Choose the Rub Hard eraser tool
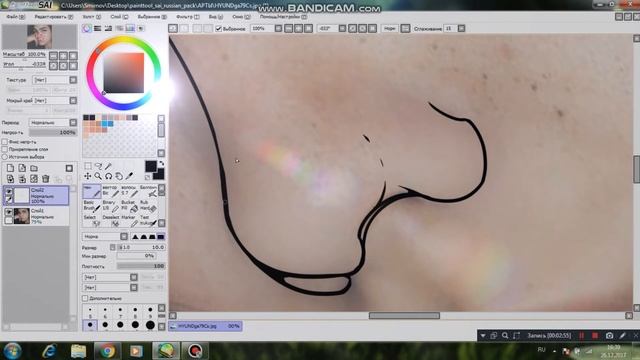 point(148,206)
